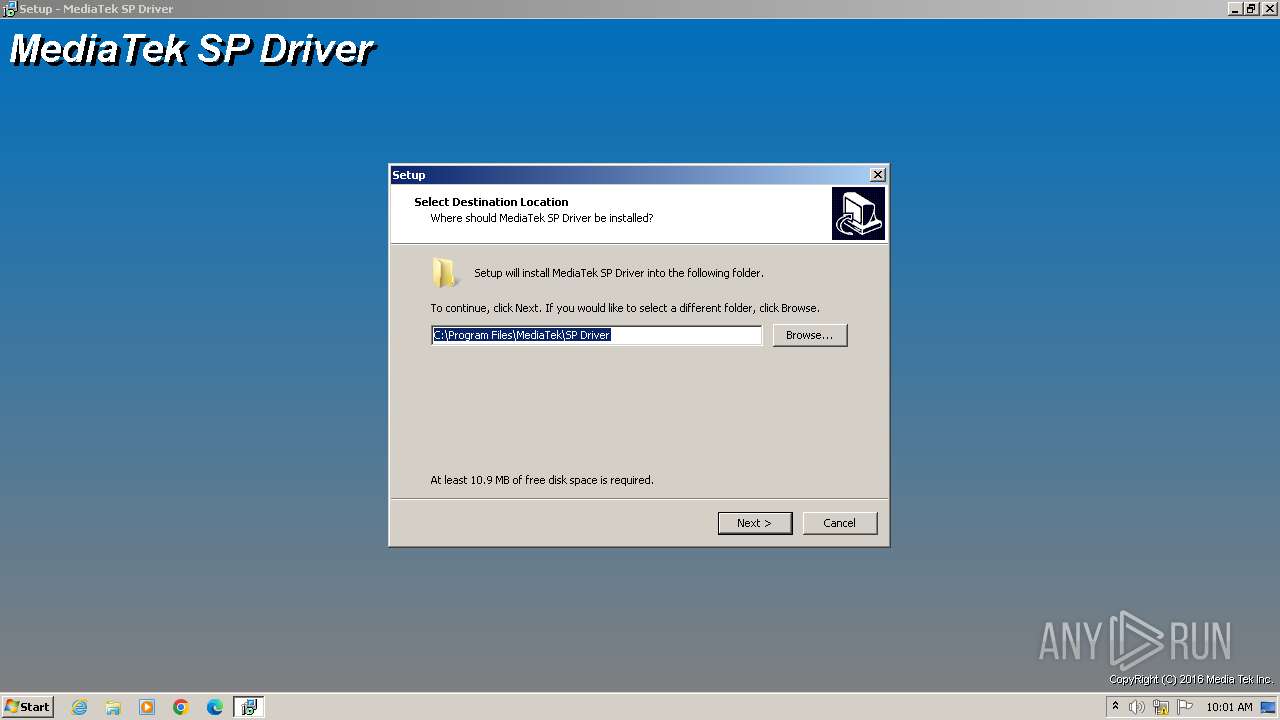This screenshot has height=720, width=1280.
Task: Click the 'MediaTek SP Driver' banner title
Action: pos(191,49)
